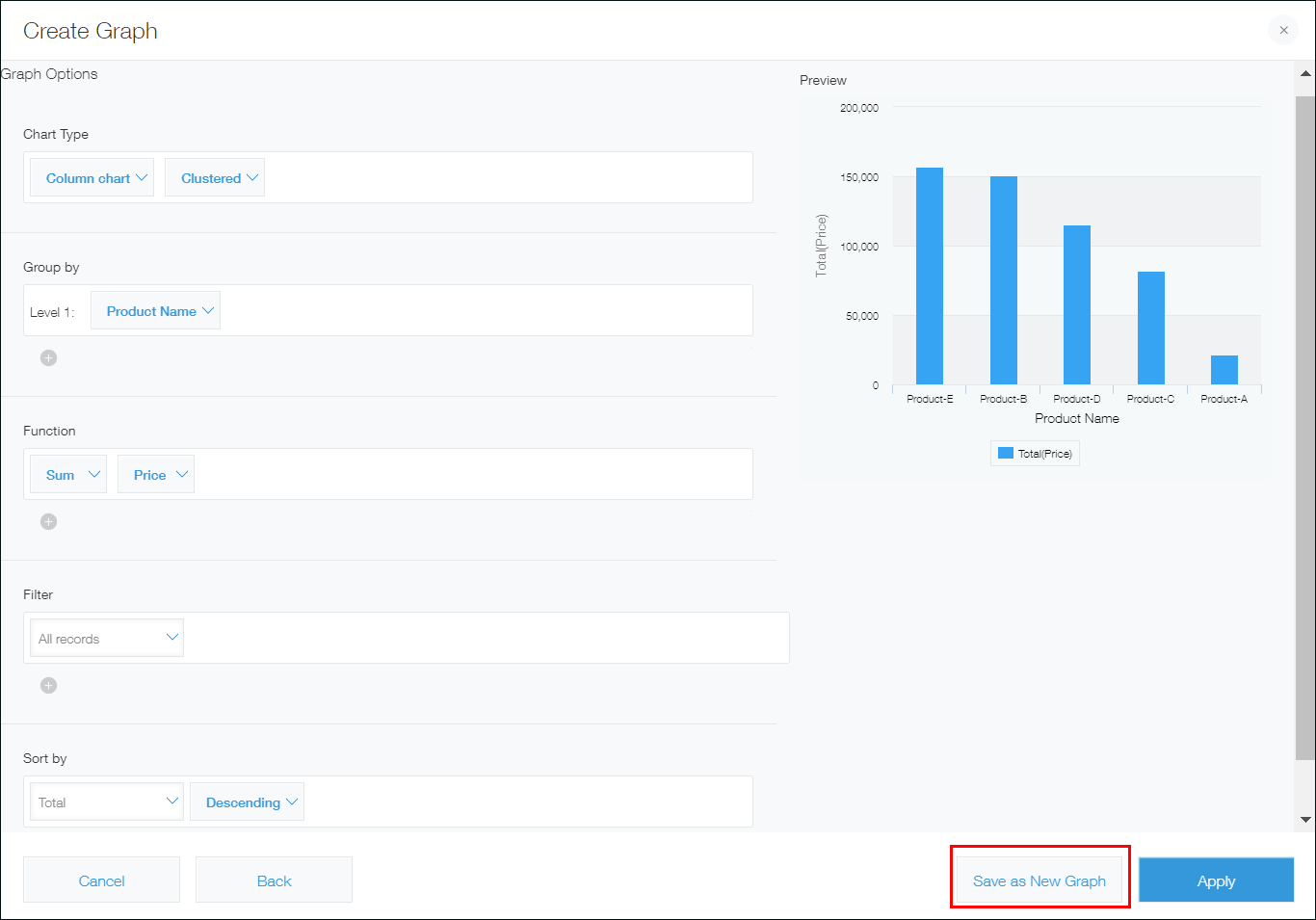Click Save as New Graph

(x=1040, y=881)
